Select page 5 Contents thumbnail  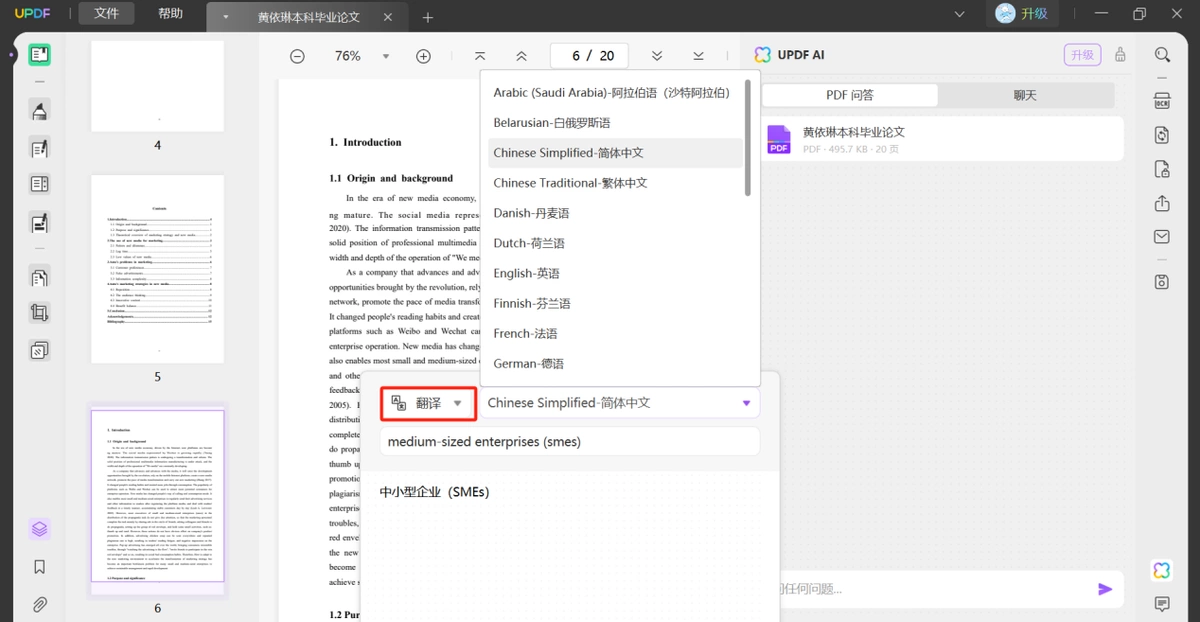click(157, 269)
